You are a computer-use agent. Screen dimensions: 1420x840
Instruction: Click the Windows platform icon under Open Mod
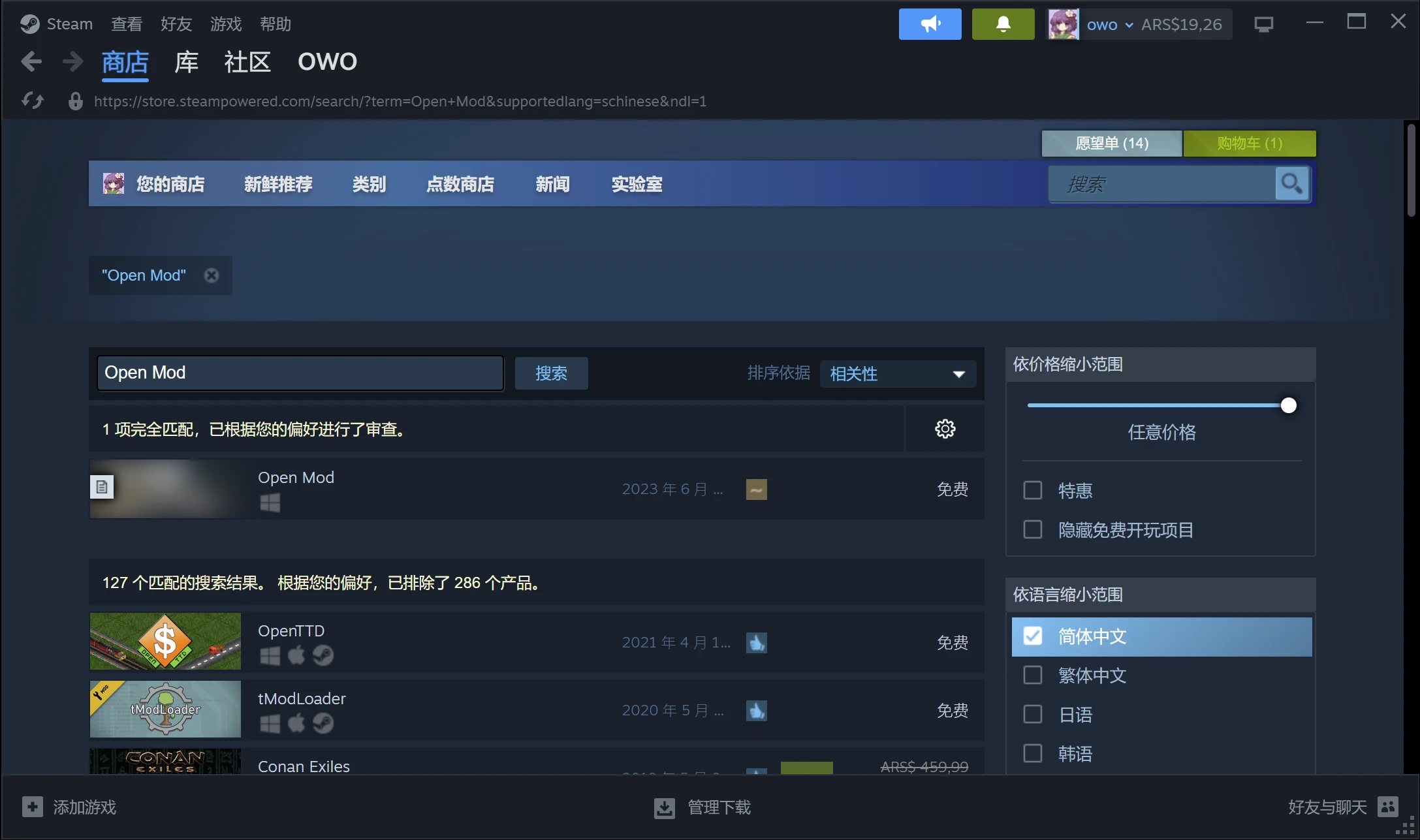tap(270, 503)
